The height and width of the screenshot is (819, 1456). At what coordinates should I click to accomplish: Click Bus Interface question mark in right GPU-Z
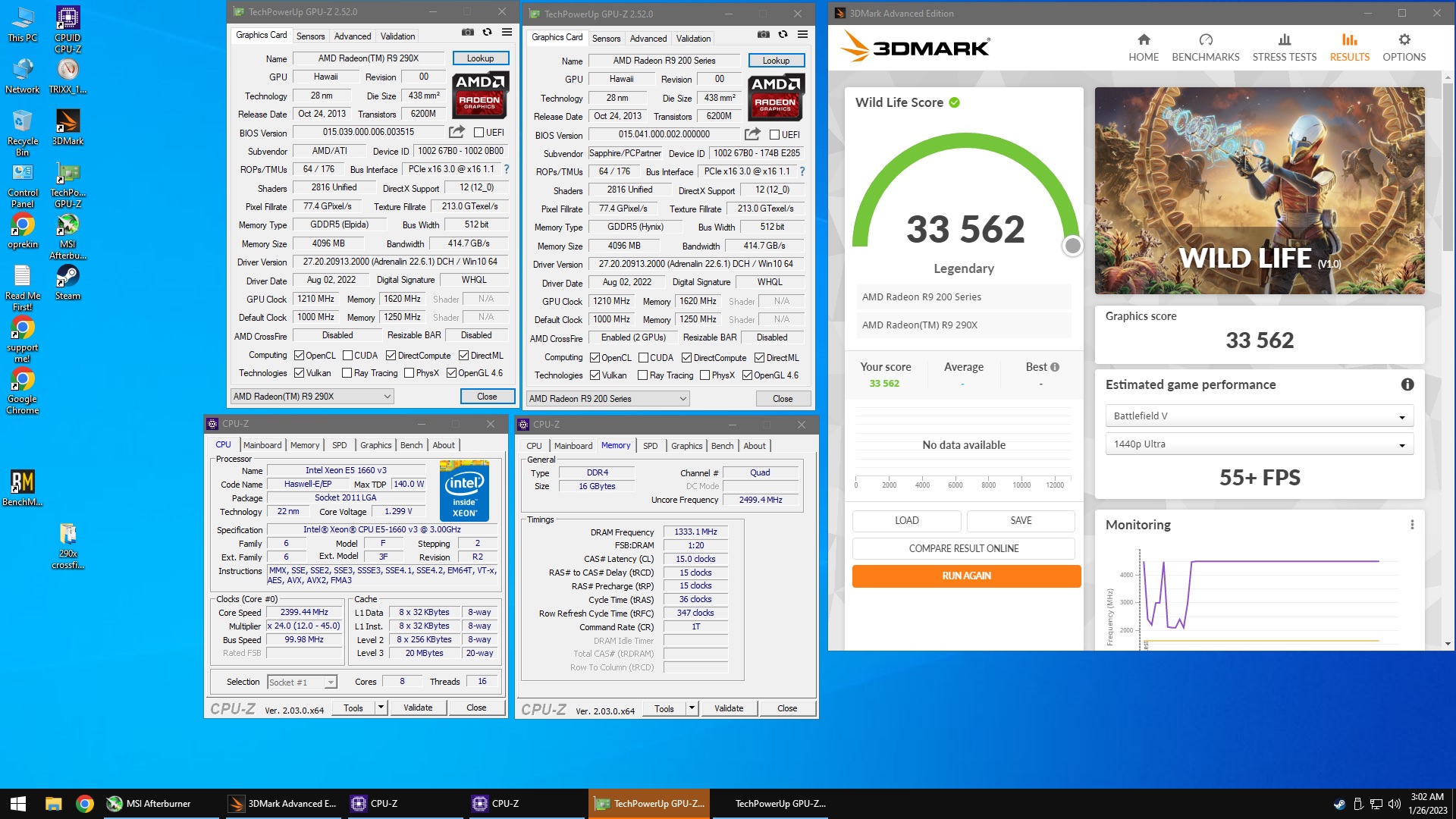coord(802,171)
